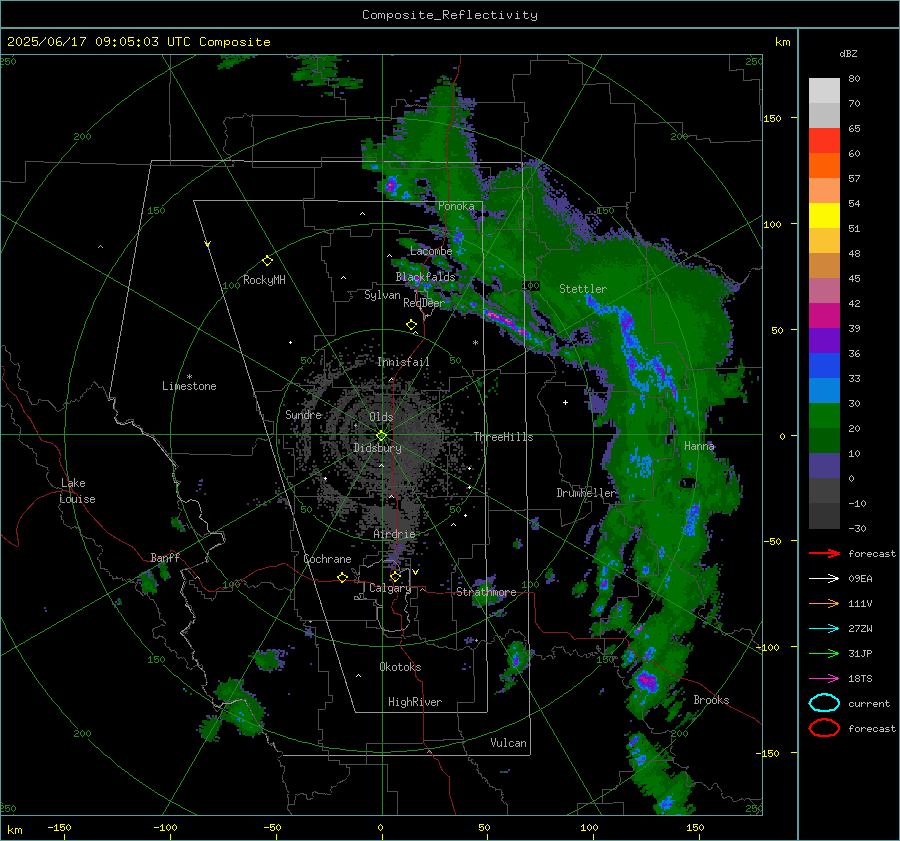This screenshot has width=900, height=841.
Task: Click the intense storm cell northwest of Brooks
Action: [647, 681]
